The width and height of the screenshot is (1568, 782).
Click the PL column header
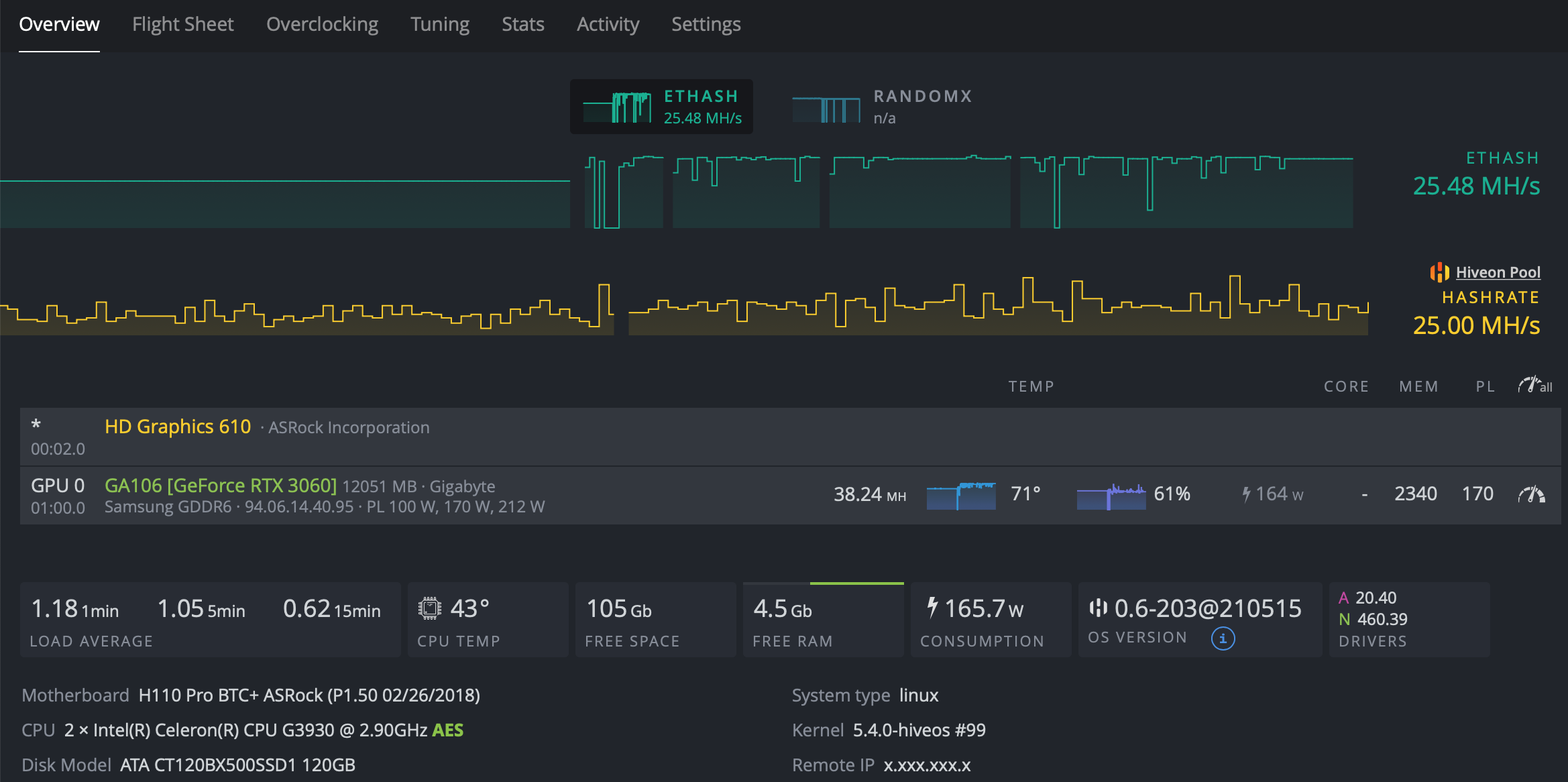1485,386
